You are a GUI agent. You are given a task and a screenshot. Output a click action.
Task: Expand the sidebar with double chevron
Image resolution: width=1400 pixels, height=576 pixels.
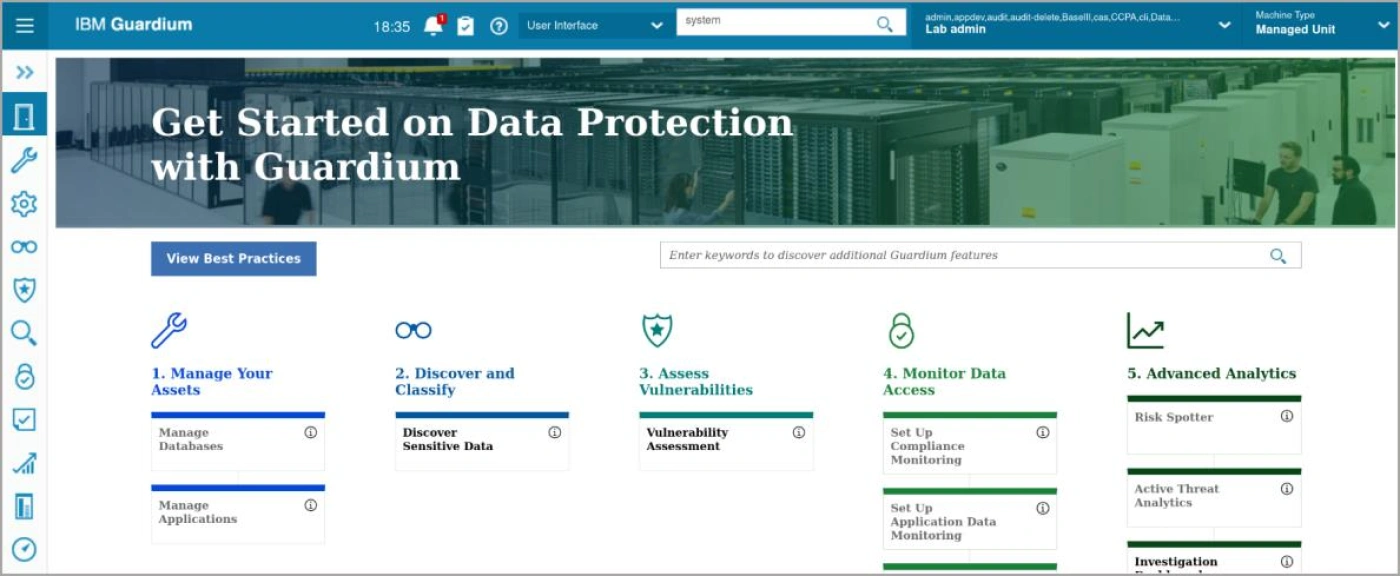coord(25,72)
